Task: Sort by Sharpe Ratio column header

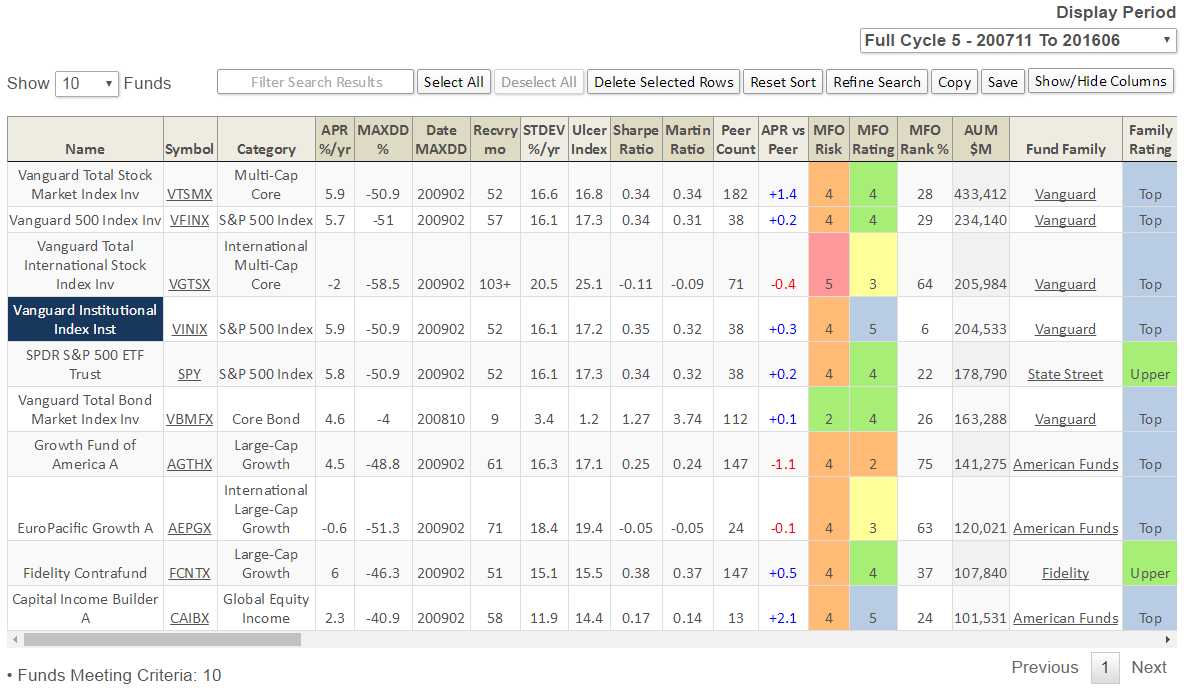Action: pyautogui.click(x=635, y=139)
